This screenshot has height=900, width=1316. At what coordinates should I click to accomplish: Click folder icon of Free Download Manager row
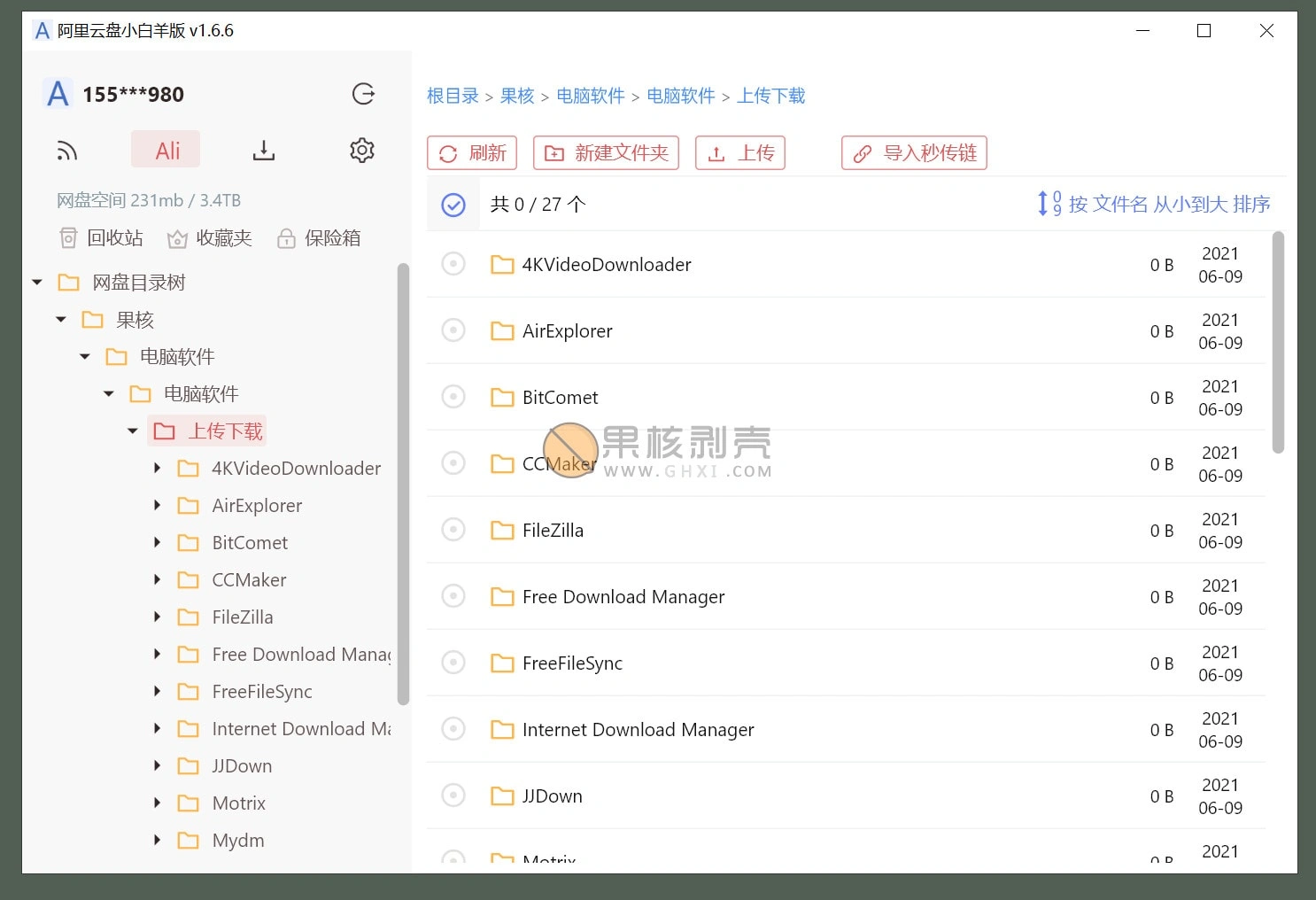click(502, 596)
